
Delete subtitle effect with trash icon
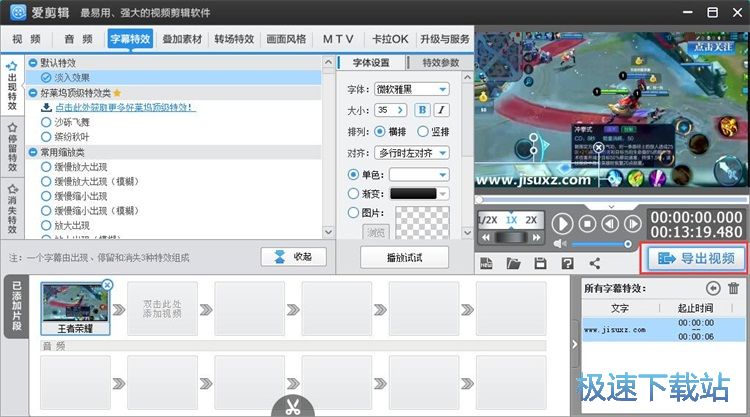[x=733, y=288]
